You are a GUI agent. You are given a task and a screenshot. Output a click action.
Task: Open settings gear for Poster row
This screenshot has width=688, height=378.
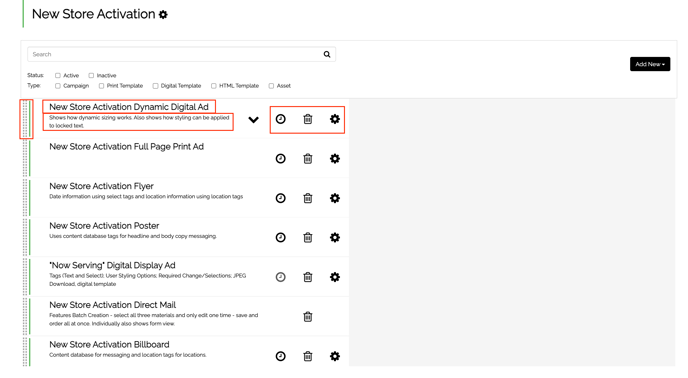335,238
